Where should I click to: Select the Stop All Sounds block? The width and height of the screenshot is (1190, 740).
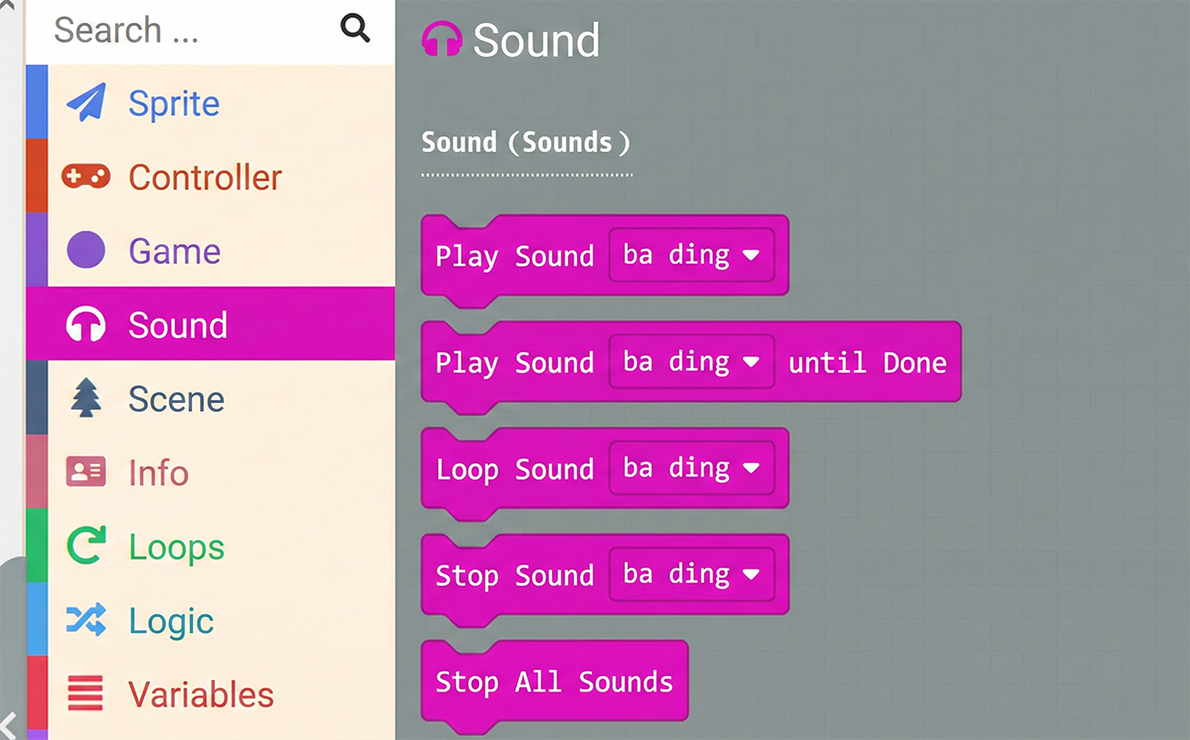(554, 682)
